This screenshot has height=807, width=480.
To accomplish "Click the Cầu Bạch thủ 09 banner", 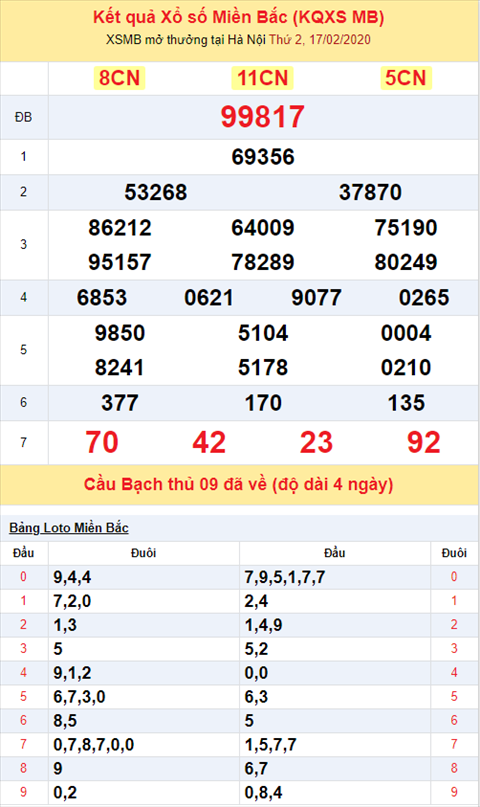I will [239, 485].
